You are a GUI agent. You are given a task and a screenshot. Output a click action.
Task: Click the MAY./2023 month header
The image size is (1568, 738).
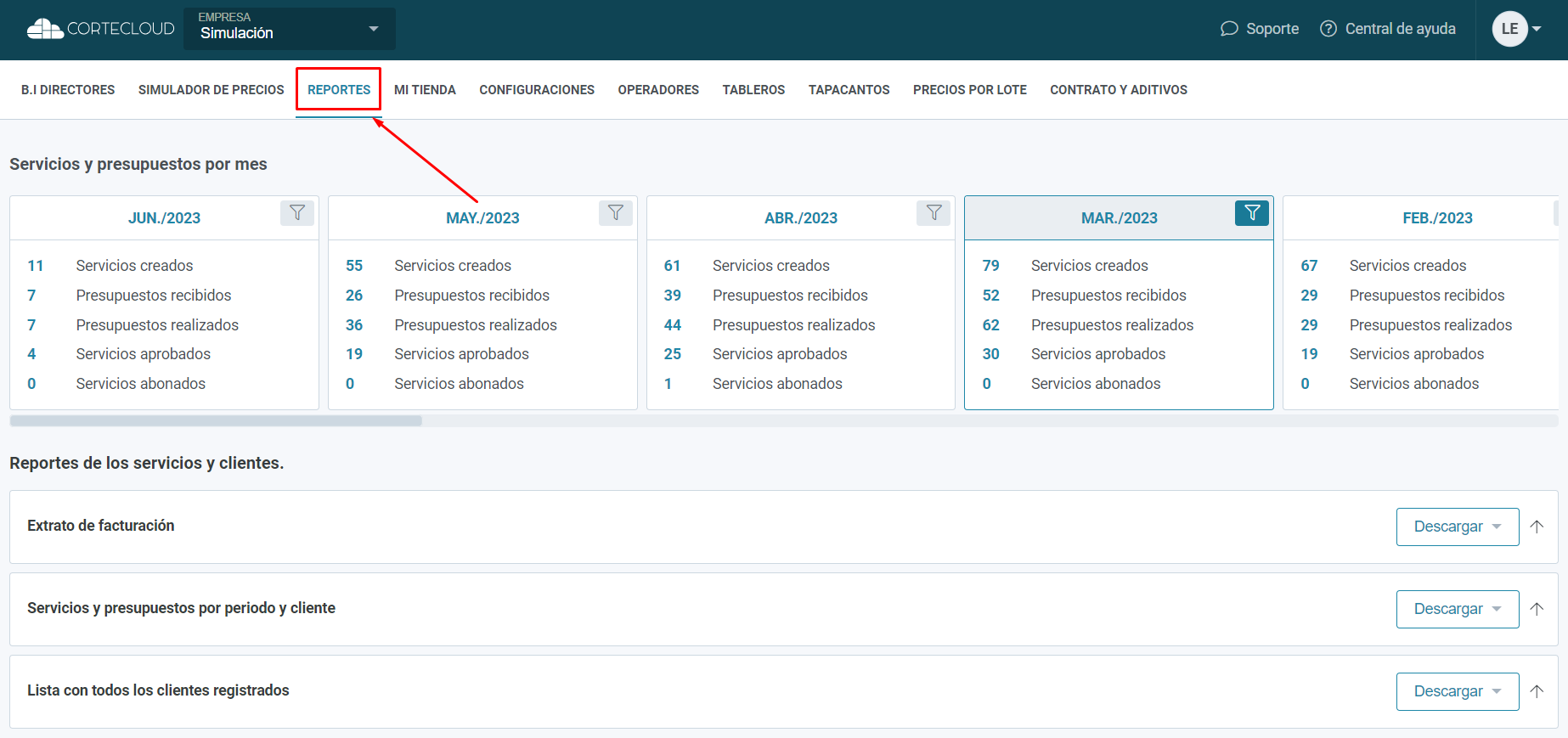point(482,218)
